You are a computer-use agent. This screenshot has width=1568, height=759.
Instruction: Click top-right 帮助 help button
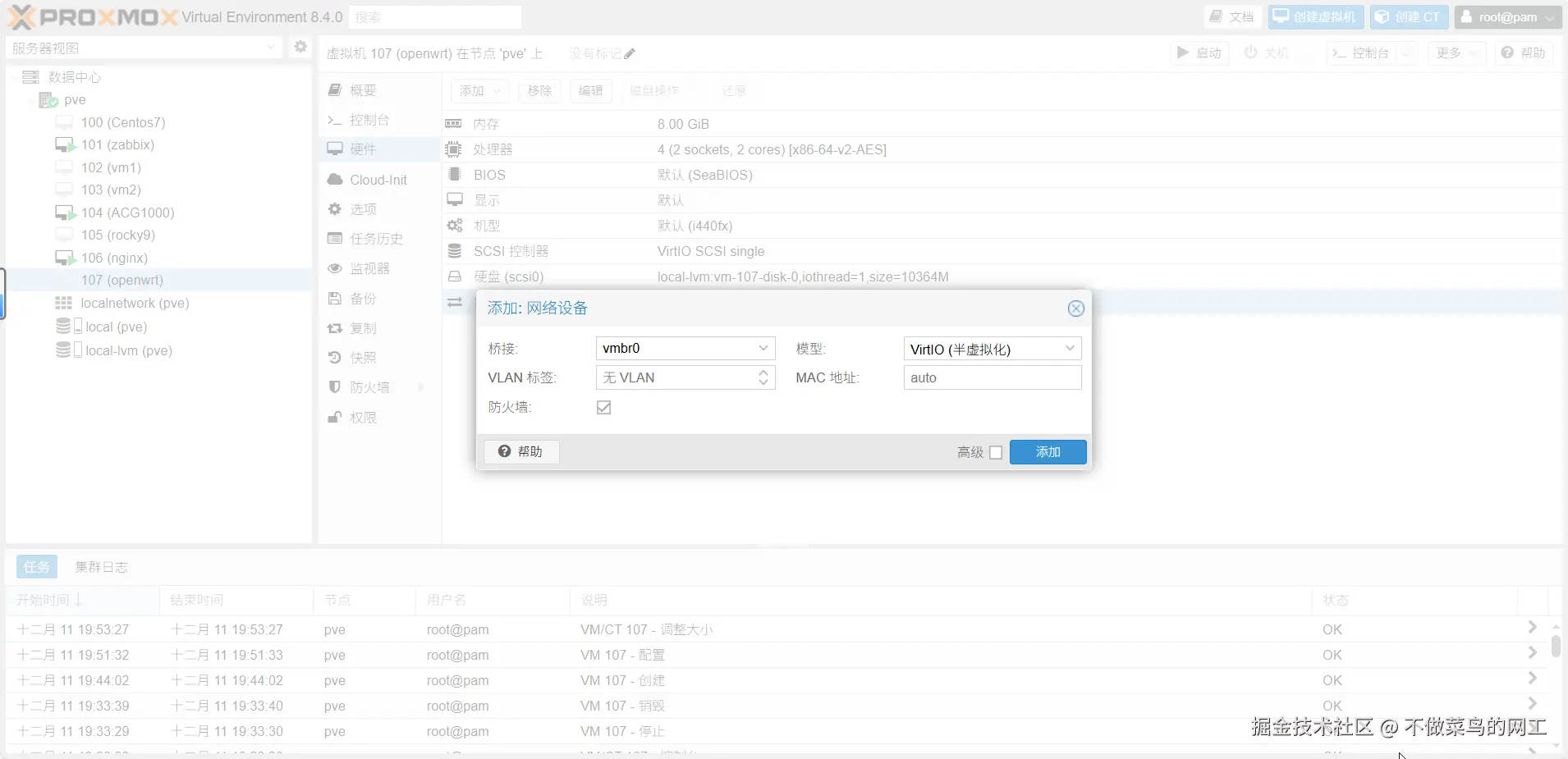pyautogui.click(x=1524, y=53)
